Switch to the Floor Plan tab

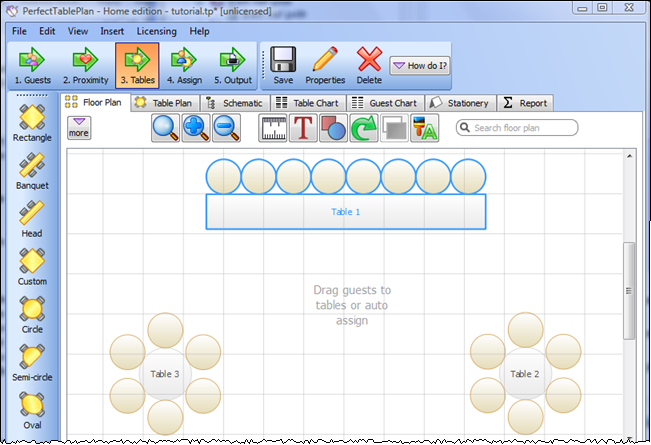(x=95, y=102)
